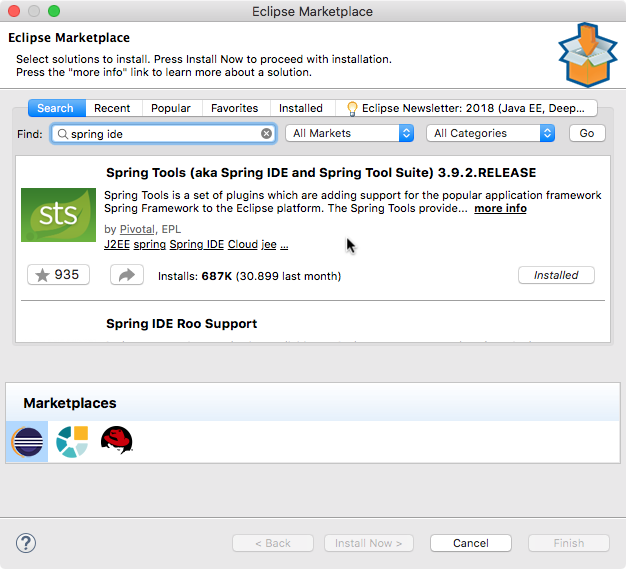Expand the All Categories dropdown
The width and height of the screenshot is (626, 569).
tap(490, 133)
